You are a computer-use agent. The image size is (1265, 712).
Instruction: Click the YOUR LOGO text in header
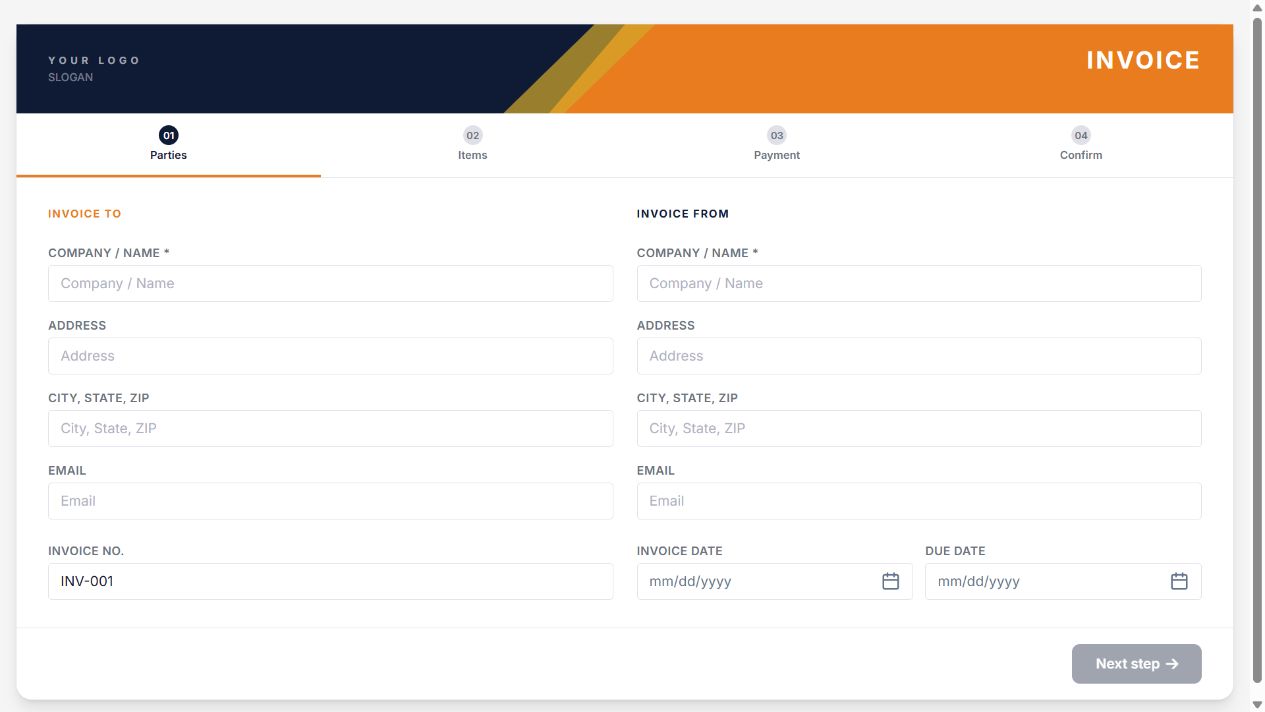(94, 61)
